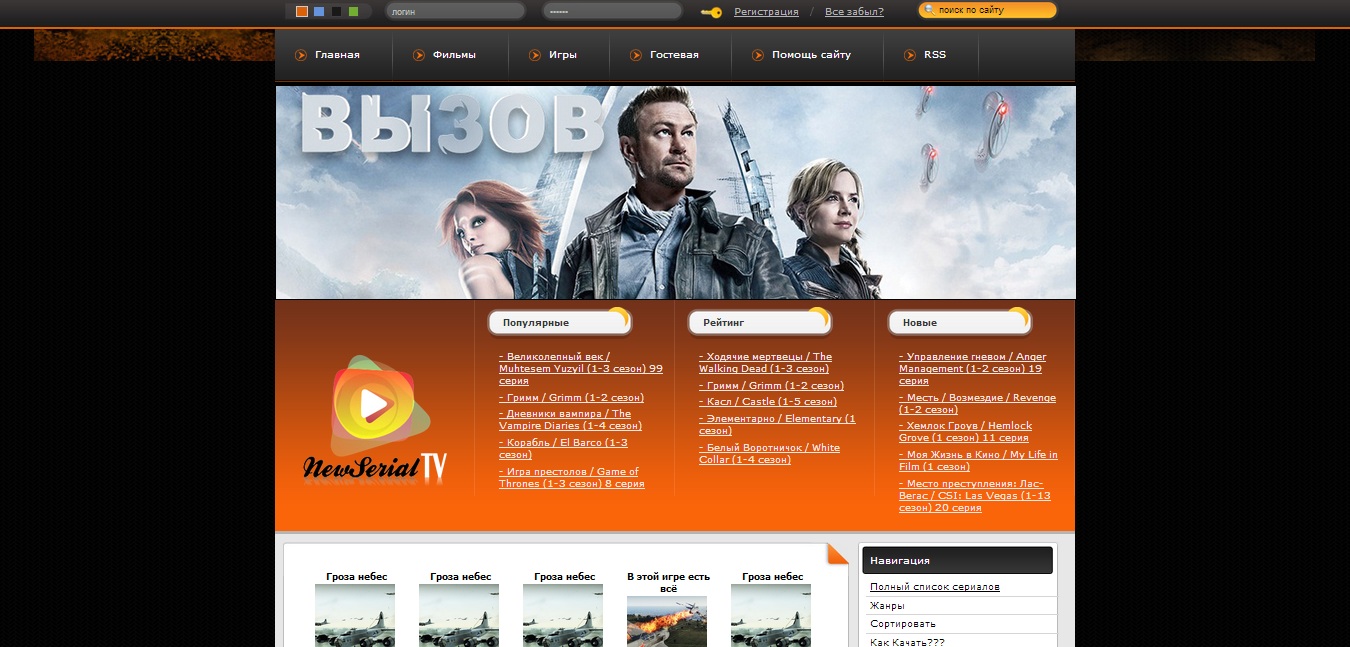Click the magnifier icon in site search
This screenshot has width=1350, height=647.
[929, 10]
